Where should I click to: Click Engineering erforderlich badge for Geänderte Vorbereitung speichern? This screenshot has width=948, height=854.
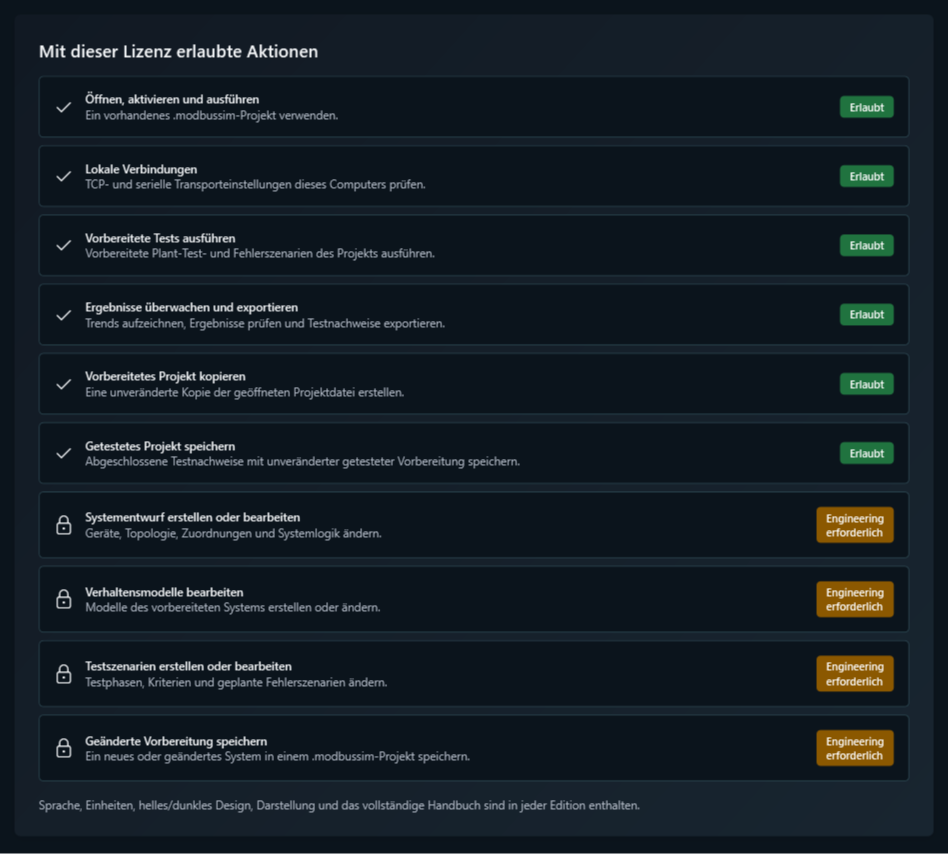pos(855,748)
